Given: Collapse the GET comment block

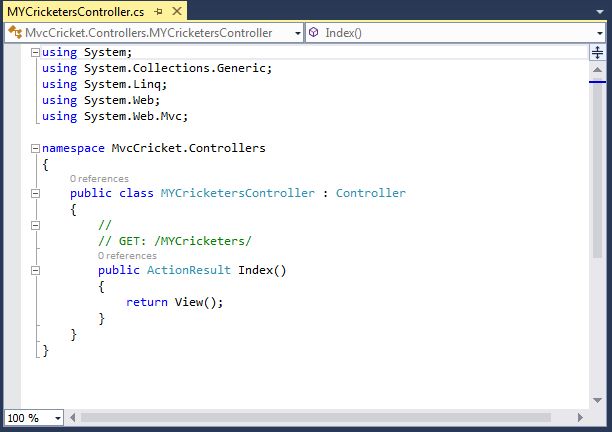Looking at the screenshot, I should pyautogui.click(x=35, y=225).
